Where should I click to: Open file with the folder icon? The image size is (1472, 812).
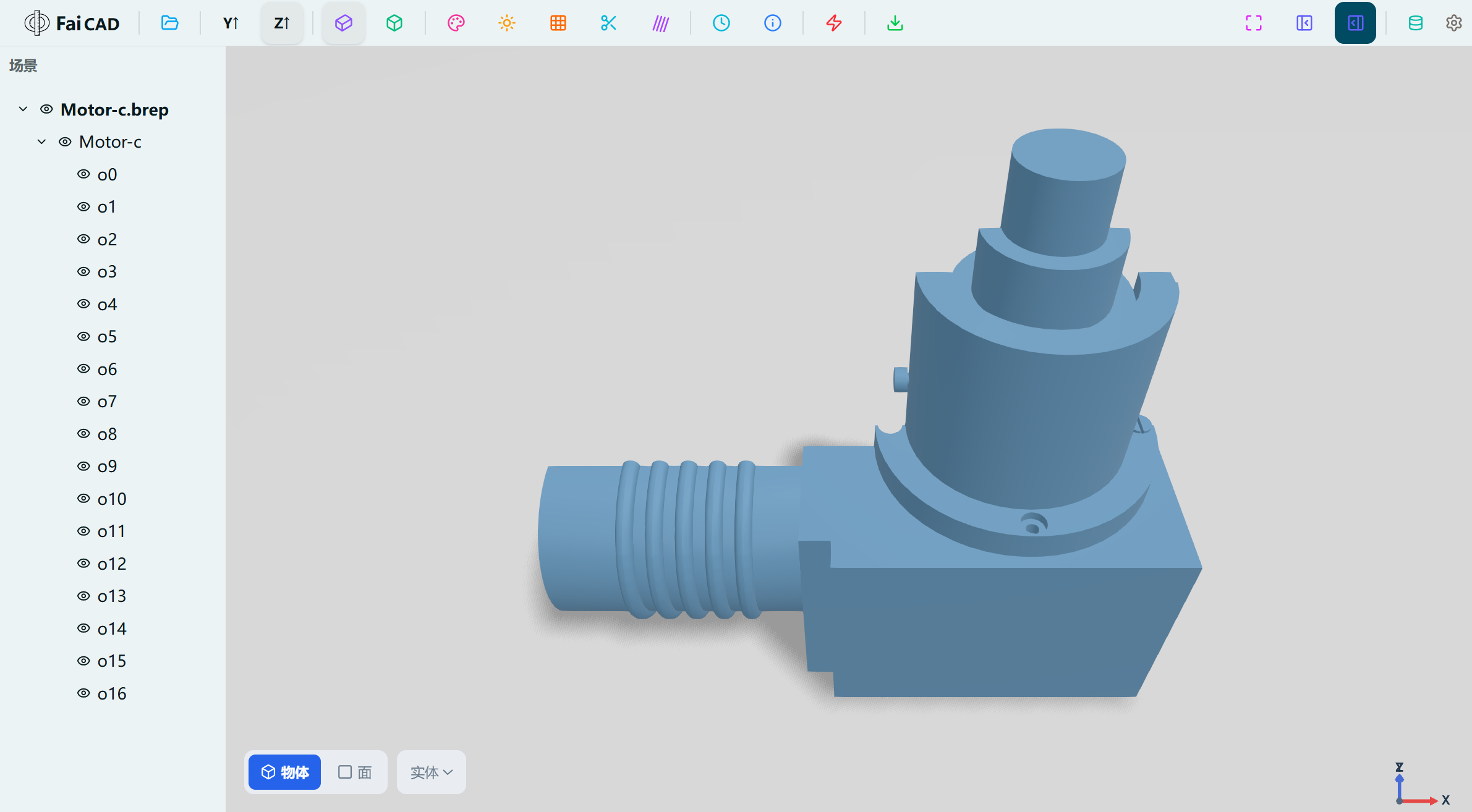coord(169,23)
